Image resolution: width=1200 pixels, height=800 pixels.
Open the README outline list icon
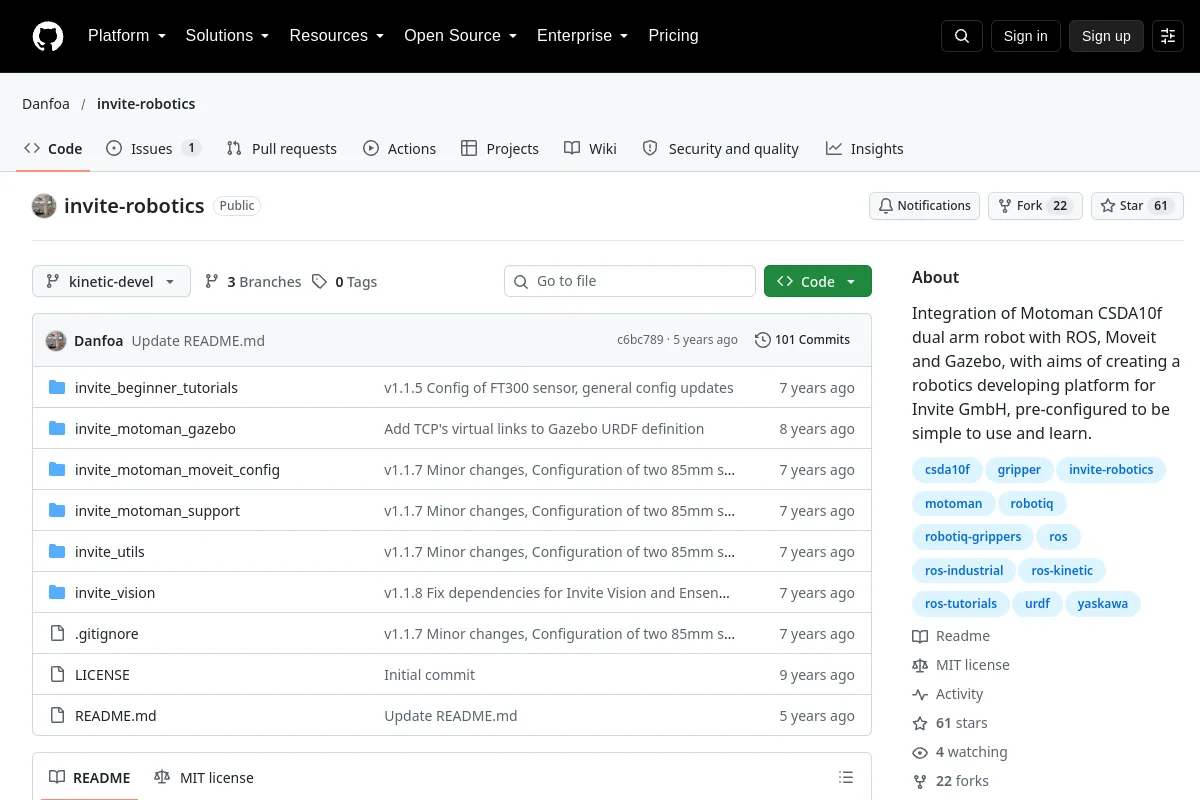(846, 777)
